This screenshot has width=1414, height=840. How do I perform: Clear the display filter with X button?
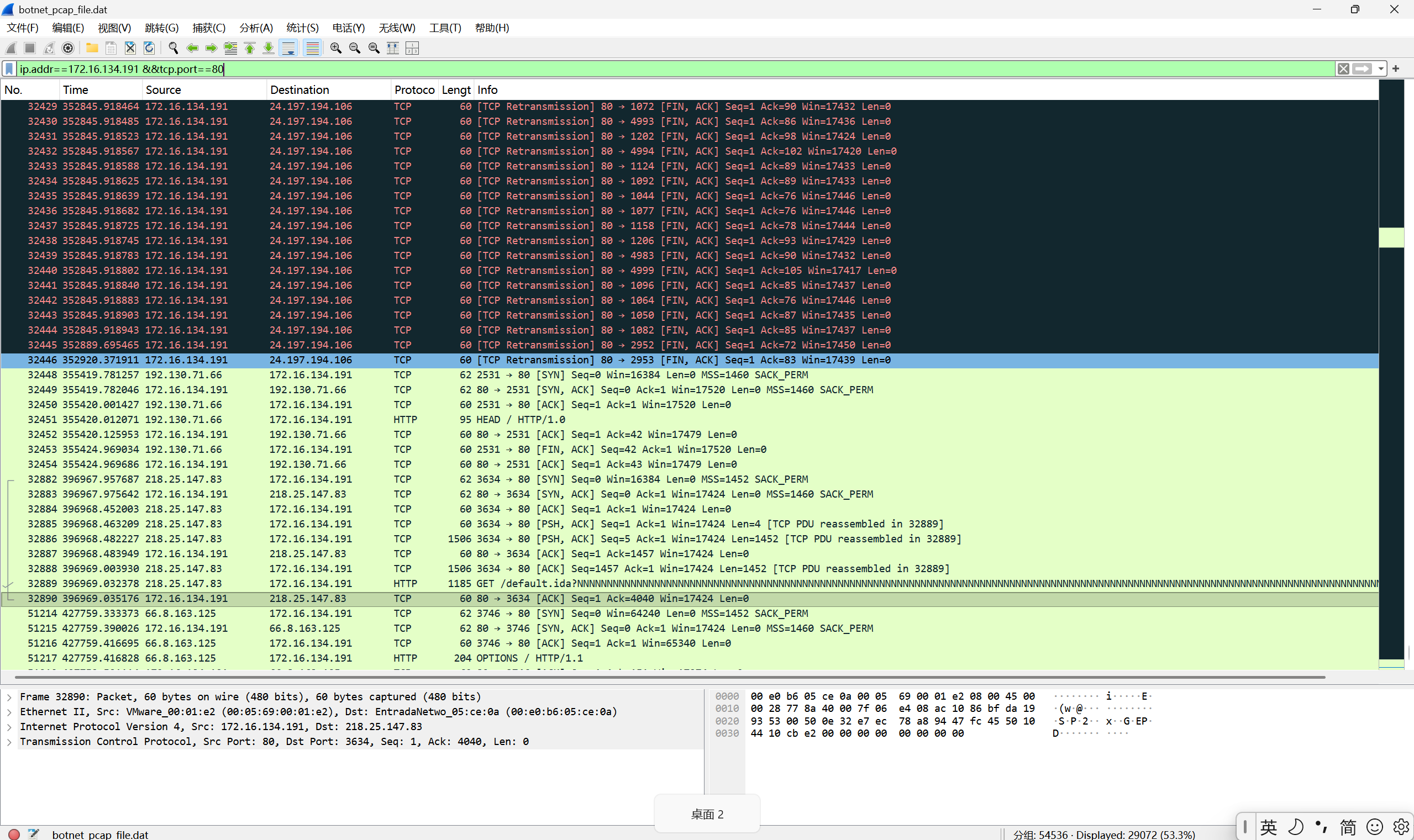click(x=1343, y=69)
